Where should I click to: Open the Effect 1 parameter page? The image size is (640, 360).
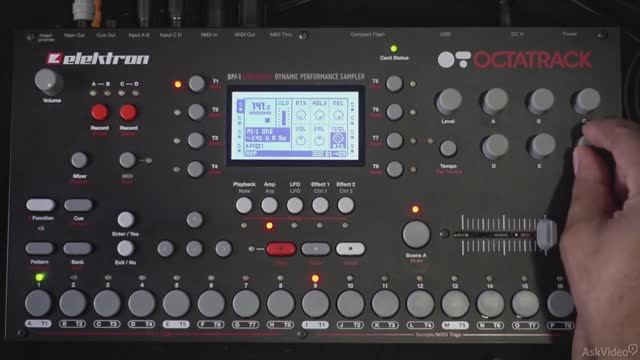point(320,205)
